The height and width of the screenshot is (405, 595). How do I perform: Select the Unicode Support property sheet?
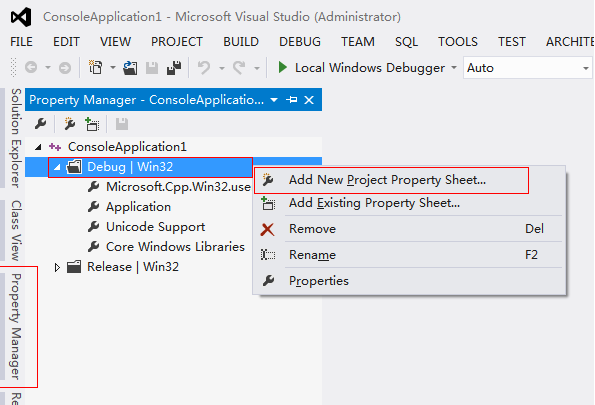point(155,227)
